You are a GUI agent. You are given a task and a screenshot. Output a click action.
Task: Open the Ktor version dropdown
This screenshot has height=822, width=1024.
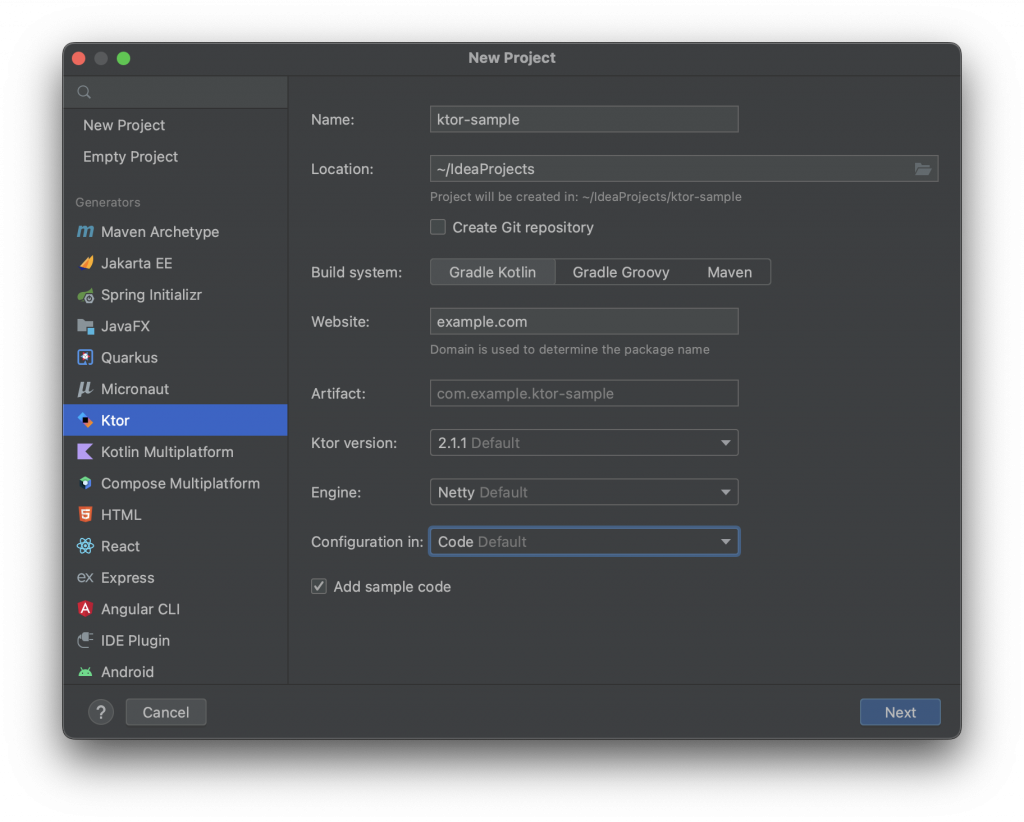(x=584, y=443)
